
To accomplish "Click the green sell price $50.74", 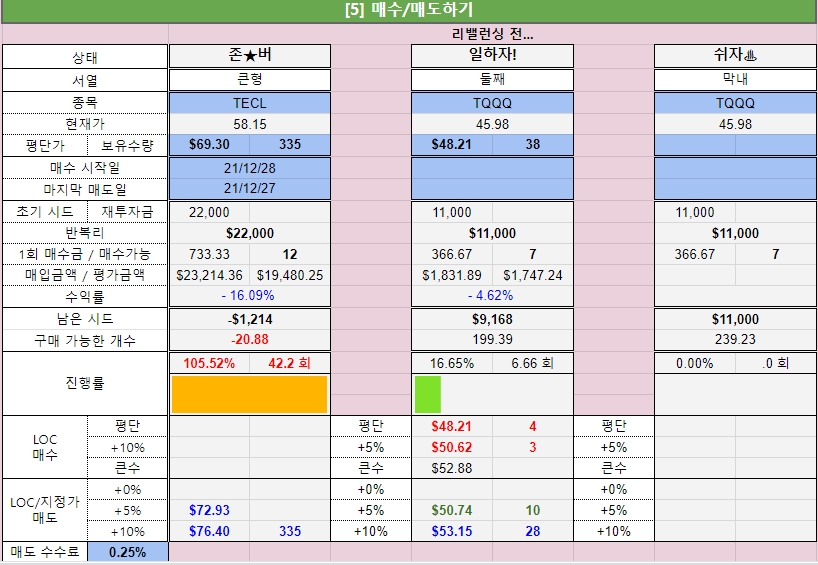I will tap(452, 510).
